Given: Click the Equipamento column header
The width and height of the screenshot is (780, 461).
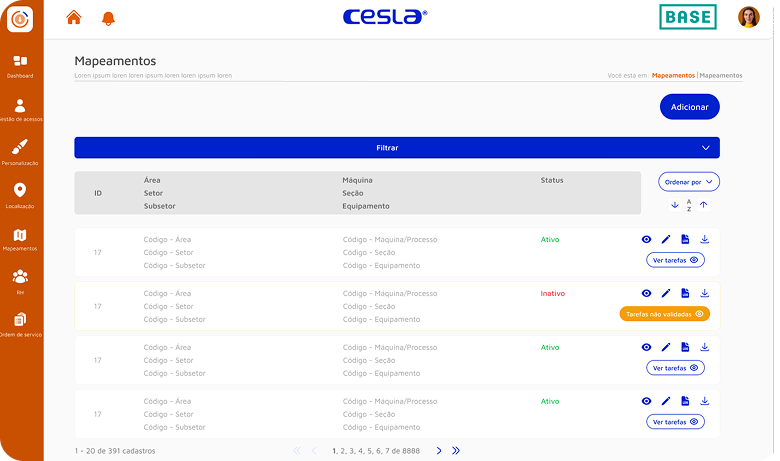Looking at the screenshot, I should point(366,206).
